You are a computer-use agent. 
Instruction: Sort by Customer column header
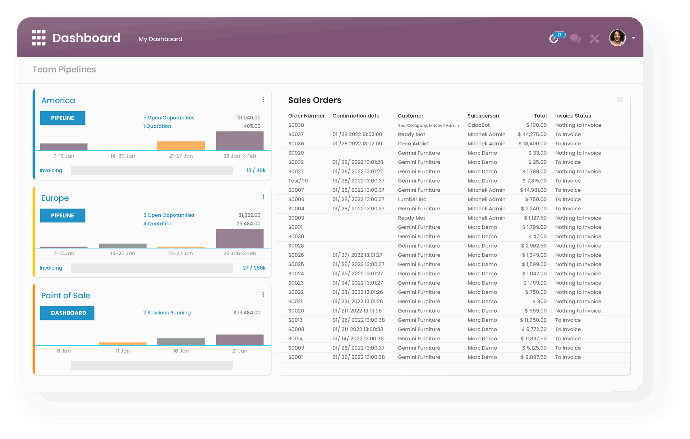(x=411, y=116)
